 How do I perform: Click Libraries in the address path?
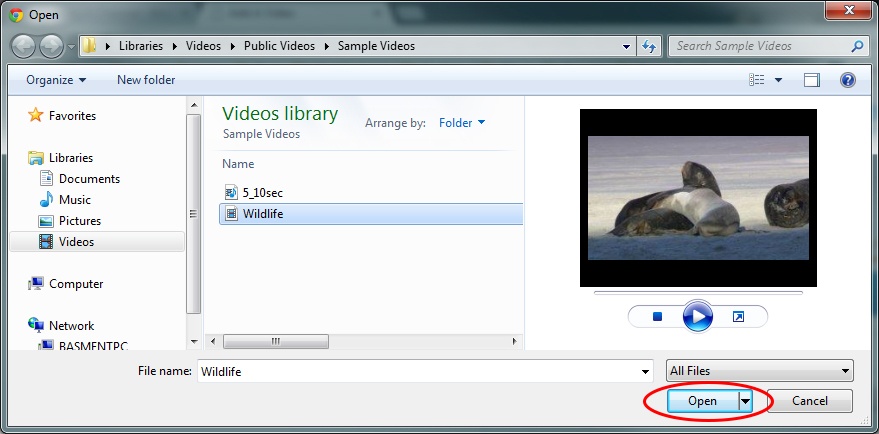pyautogui.click(x=141, y=46)
